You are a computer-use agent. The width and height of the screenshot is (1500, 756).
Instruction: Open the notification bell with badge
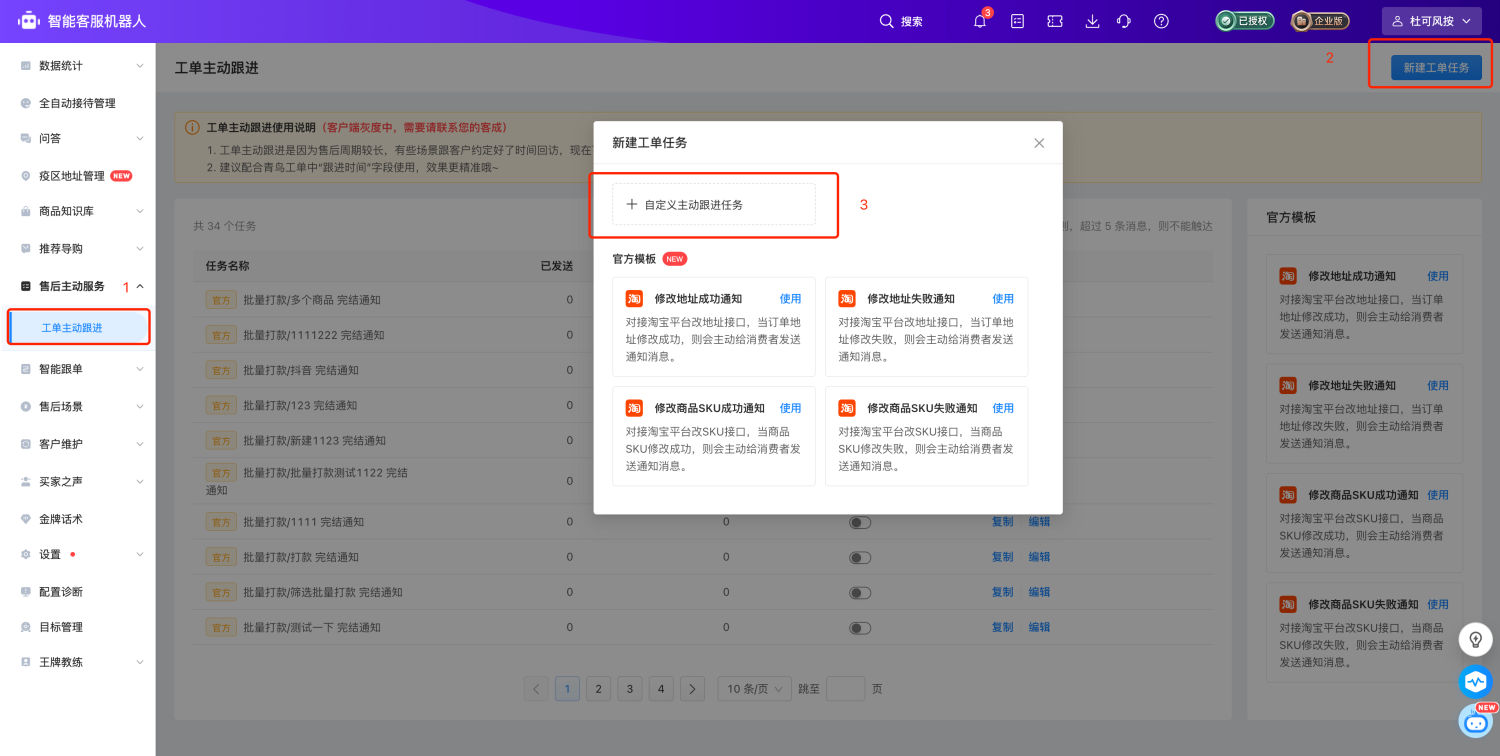click(980, 21)
